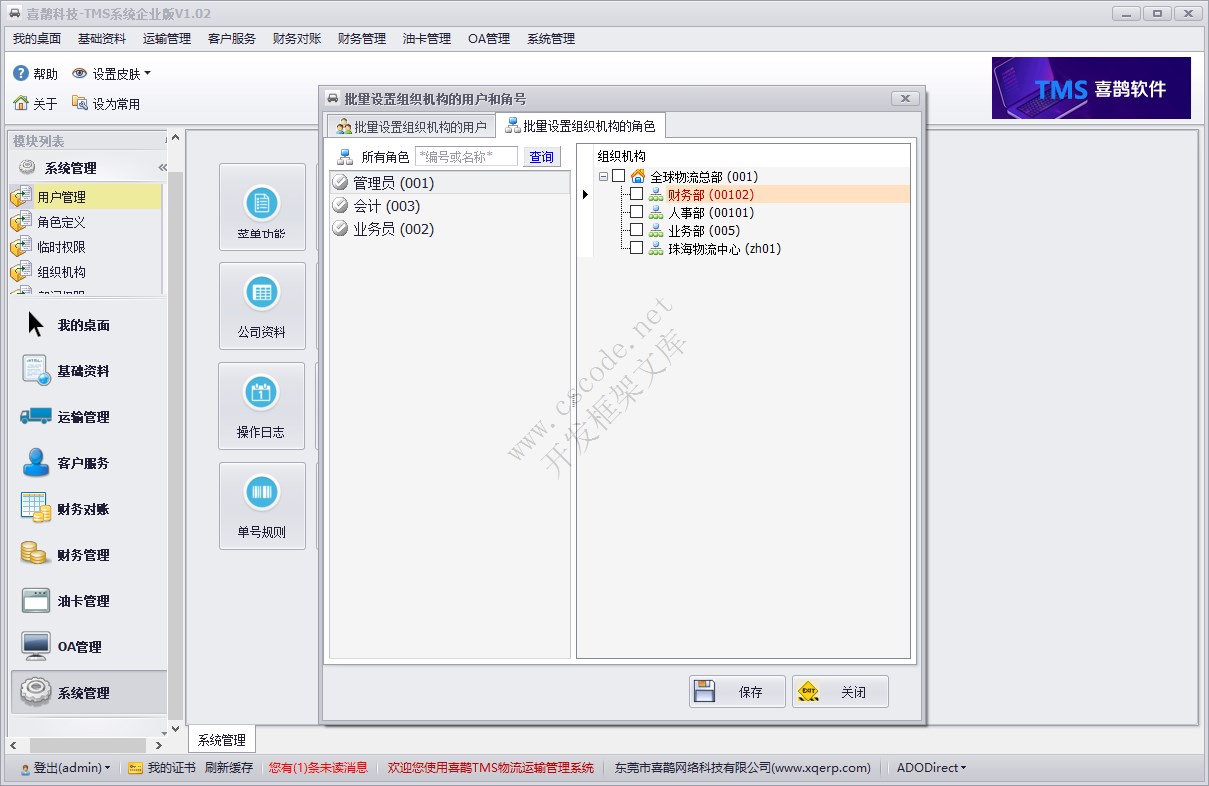1209x786 pixels.
Task: Open the 我的桌面 menu
Action: coord(37,39)
